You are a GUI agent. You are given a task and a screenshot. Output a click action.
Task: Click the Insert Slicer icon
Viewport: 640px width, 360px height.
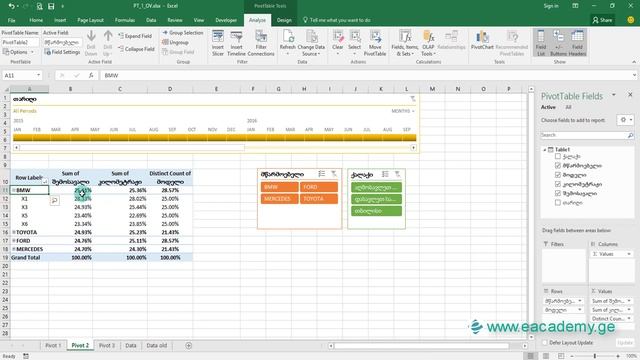click(x=218, y=43)
